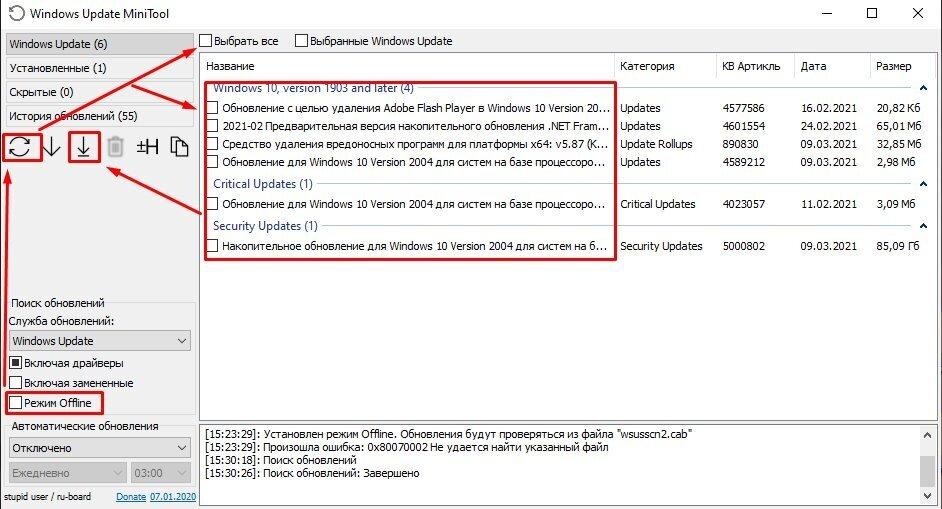This screenshot has height=509, width=942.
Task: Click the Critical Updates (1) group header
Action: click(x=263, y=184)
